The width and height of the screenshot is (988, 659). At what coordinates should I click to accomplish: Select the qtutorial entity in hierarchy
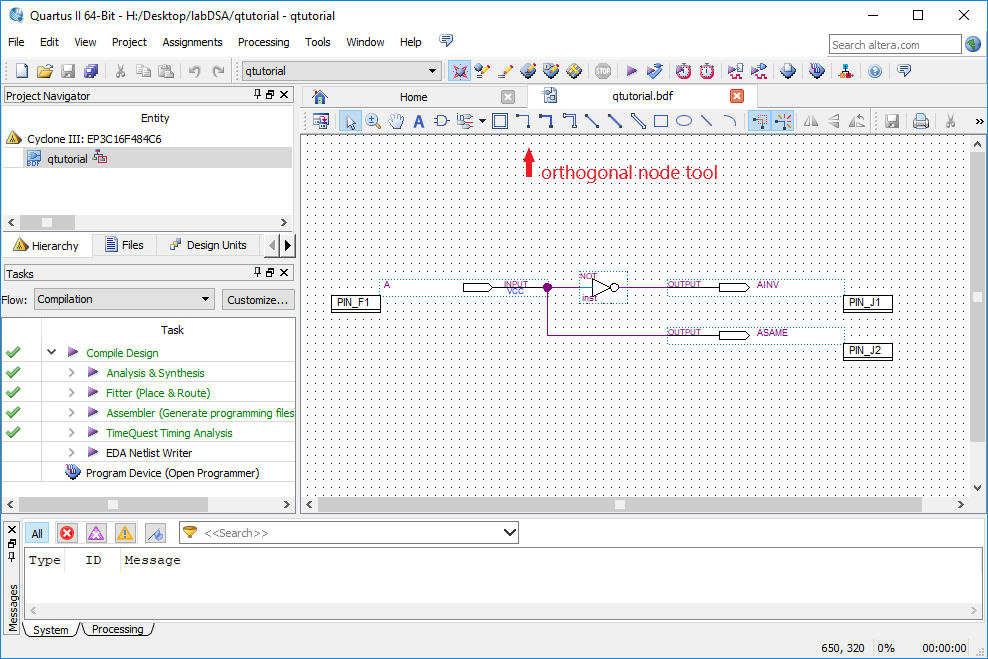click(x=67, y=159)
